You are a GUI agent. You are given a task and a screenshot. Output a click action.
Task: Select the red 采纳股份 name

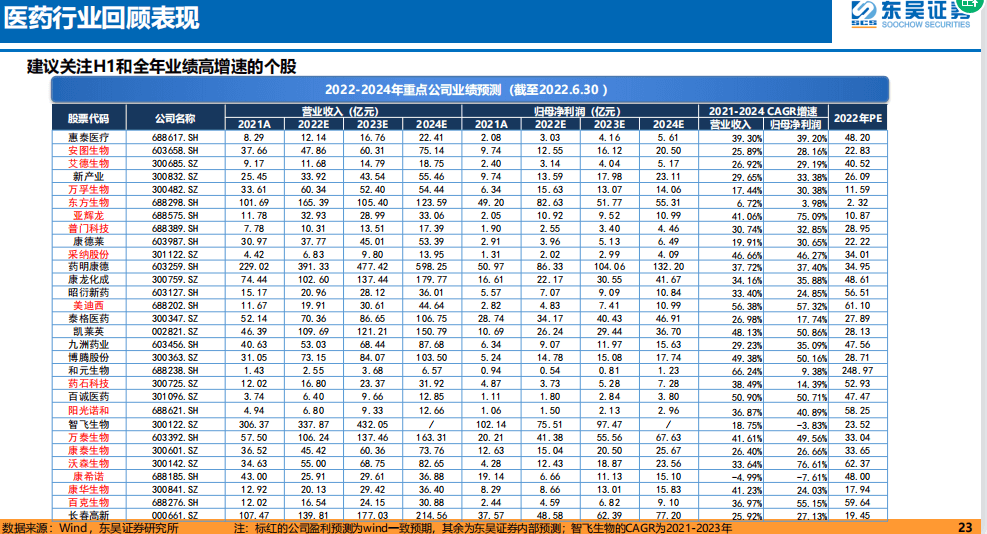pos(89,254)
